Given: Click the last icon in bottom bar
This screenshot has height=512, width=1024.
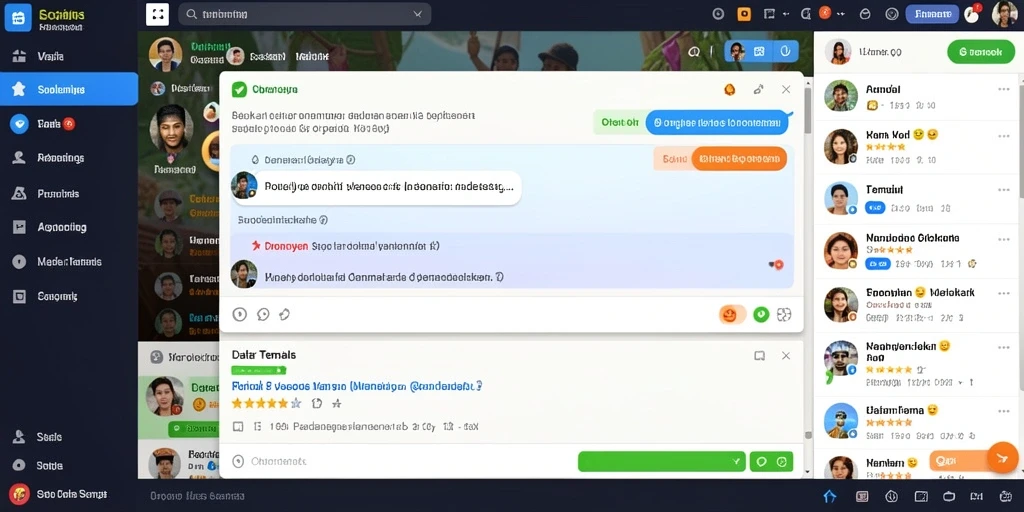Looking at the screenshot, I should click(x=1005, y=496).
